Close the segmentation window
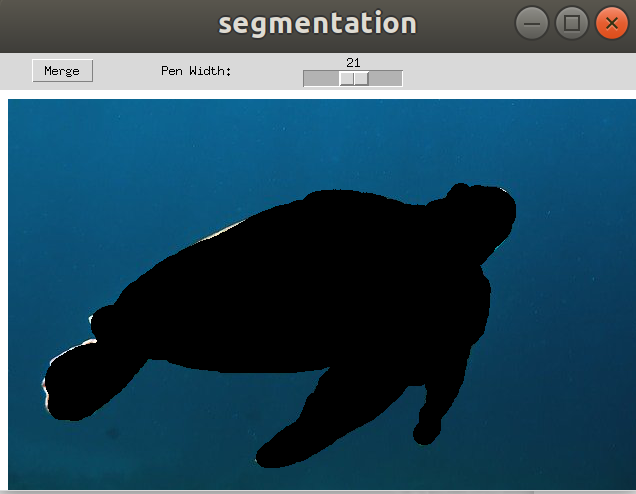This screenshot has height=494, width=636. point(610,23)
